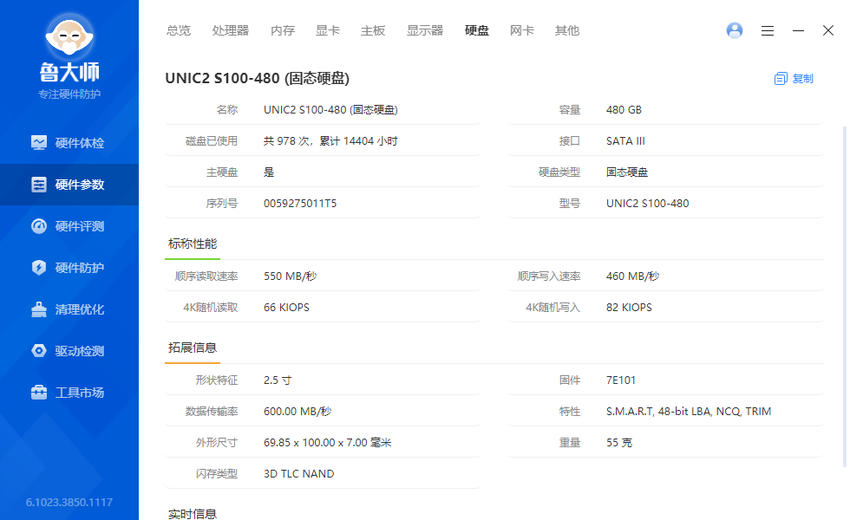Click the sequential read value 550 MB/秒
Image resolution: width=850 pixels, height=520 pixels.
[290, 276]
